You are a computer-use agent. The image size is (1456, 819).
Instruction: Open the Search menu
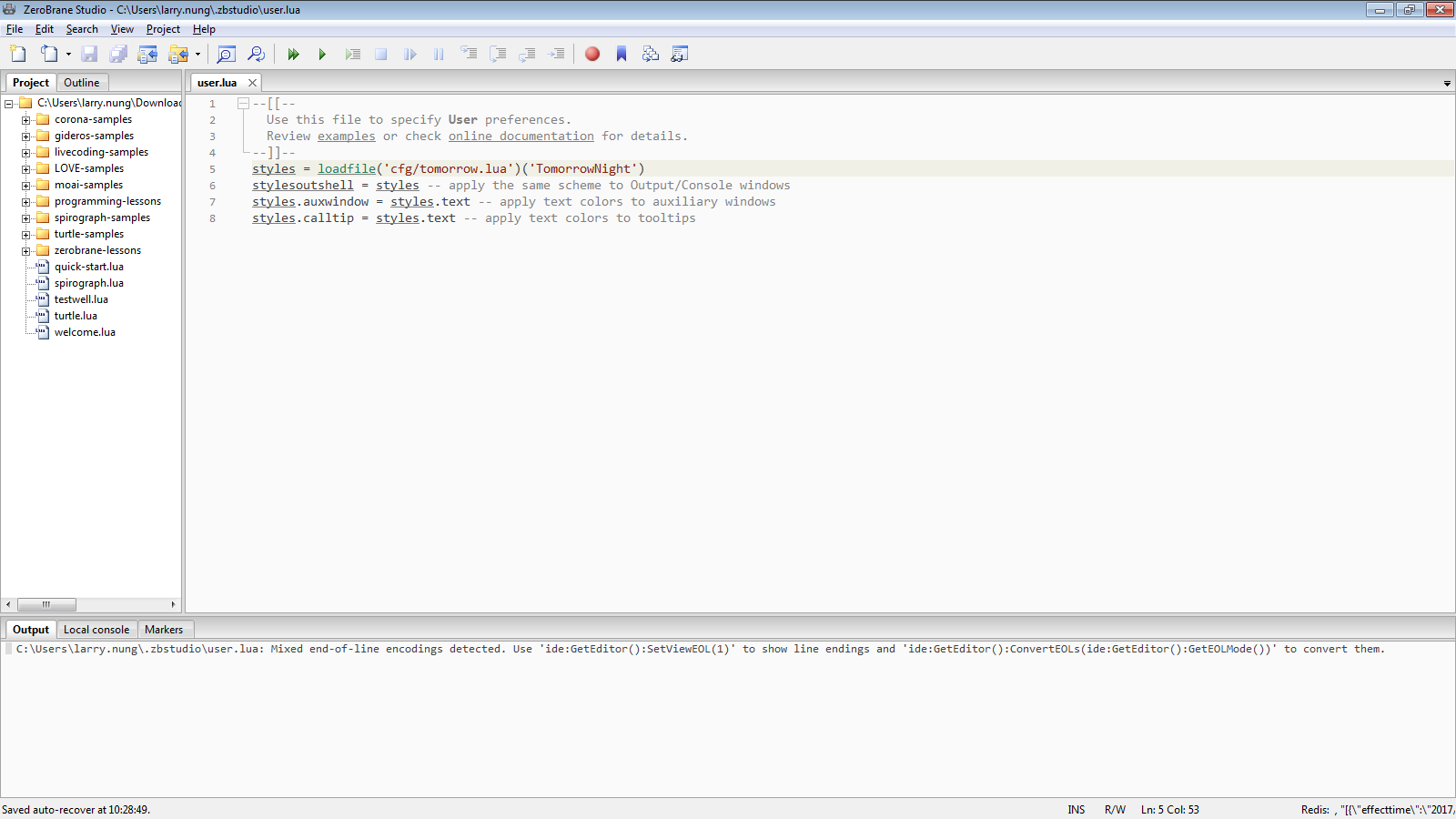(82, 29)
